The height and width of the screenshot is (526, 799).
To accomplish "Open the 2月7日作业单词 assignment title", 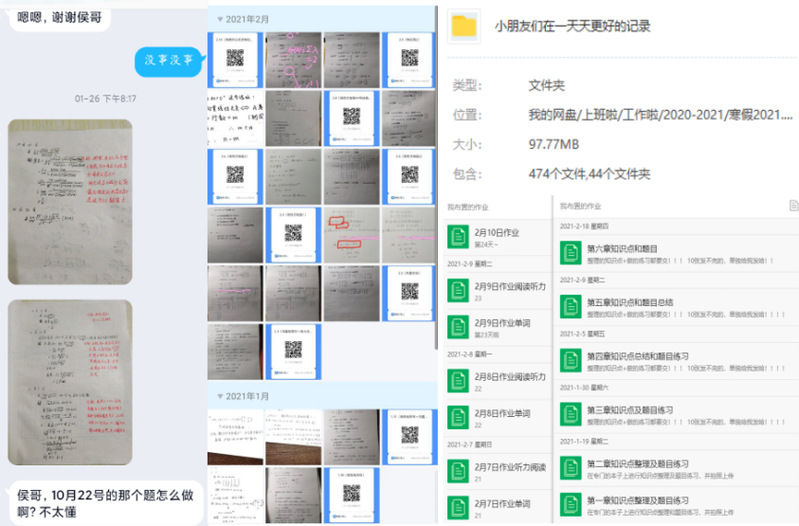I will (x=502, y=504).
